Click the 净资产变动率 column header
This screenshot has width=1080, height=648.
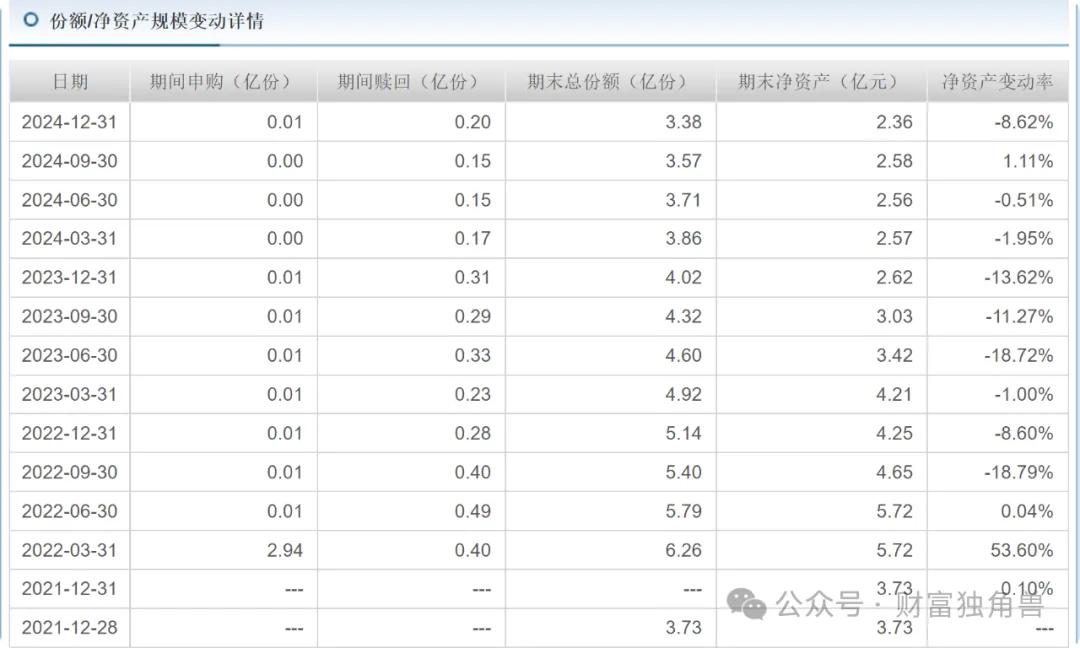[997, 82]
